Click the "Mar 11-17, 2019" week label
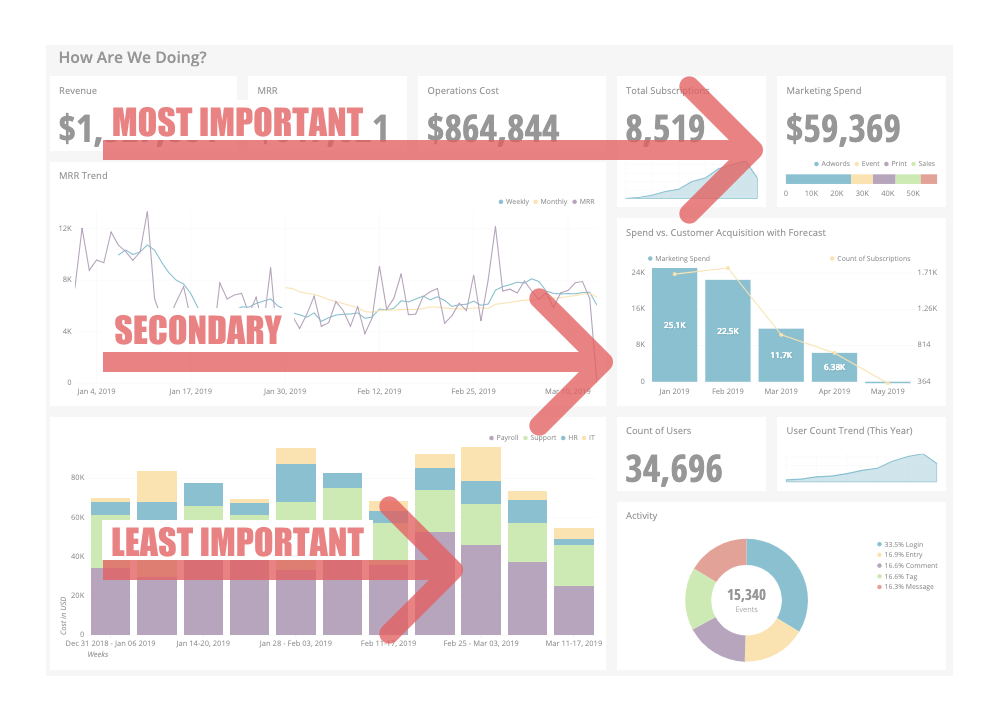The height and width of the screenshot is (720, 1000). (573, 643)
